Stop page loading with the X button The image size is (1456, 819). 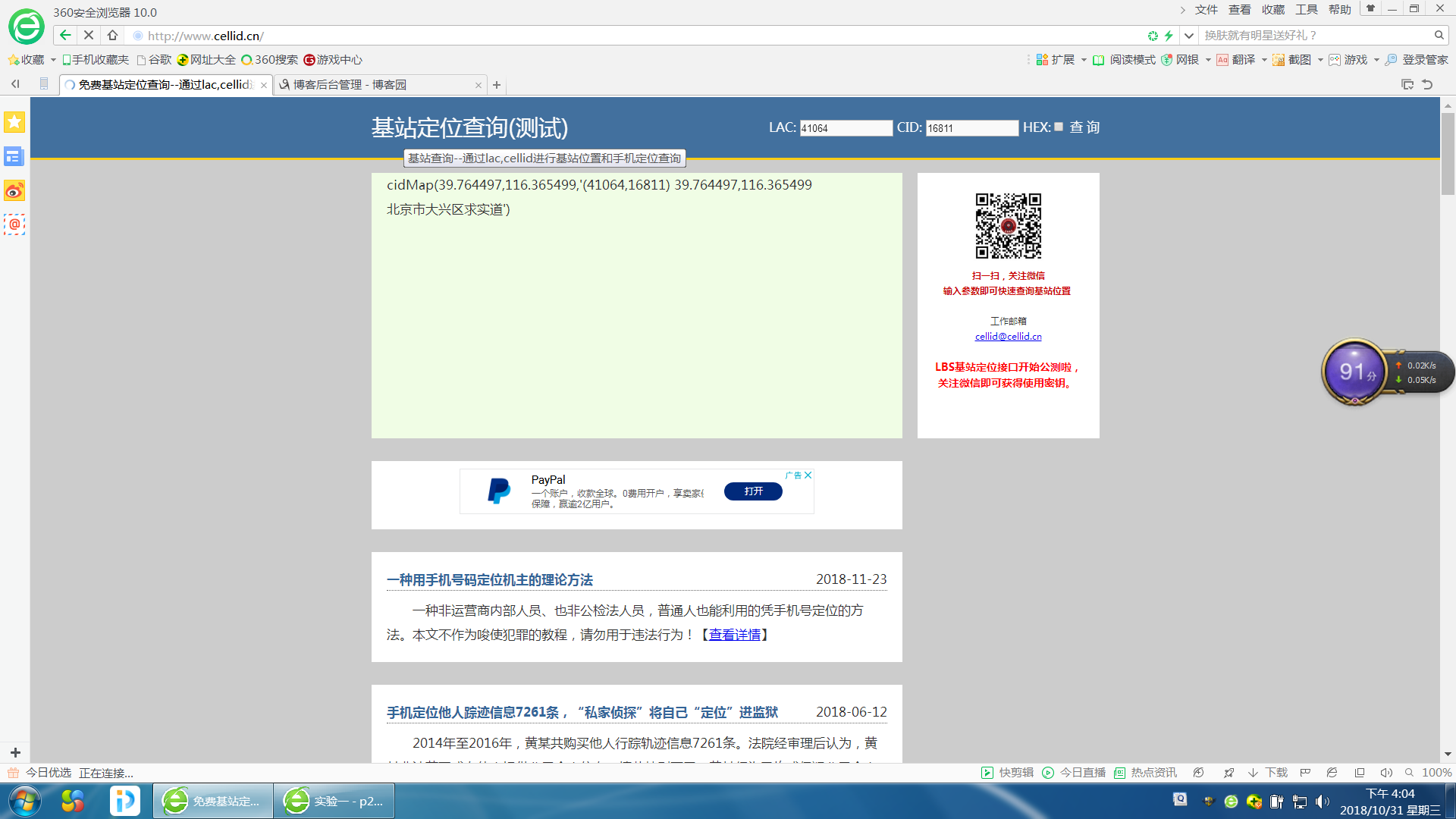(x=89, y=35)
